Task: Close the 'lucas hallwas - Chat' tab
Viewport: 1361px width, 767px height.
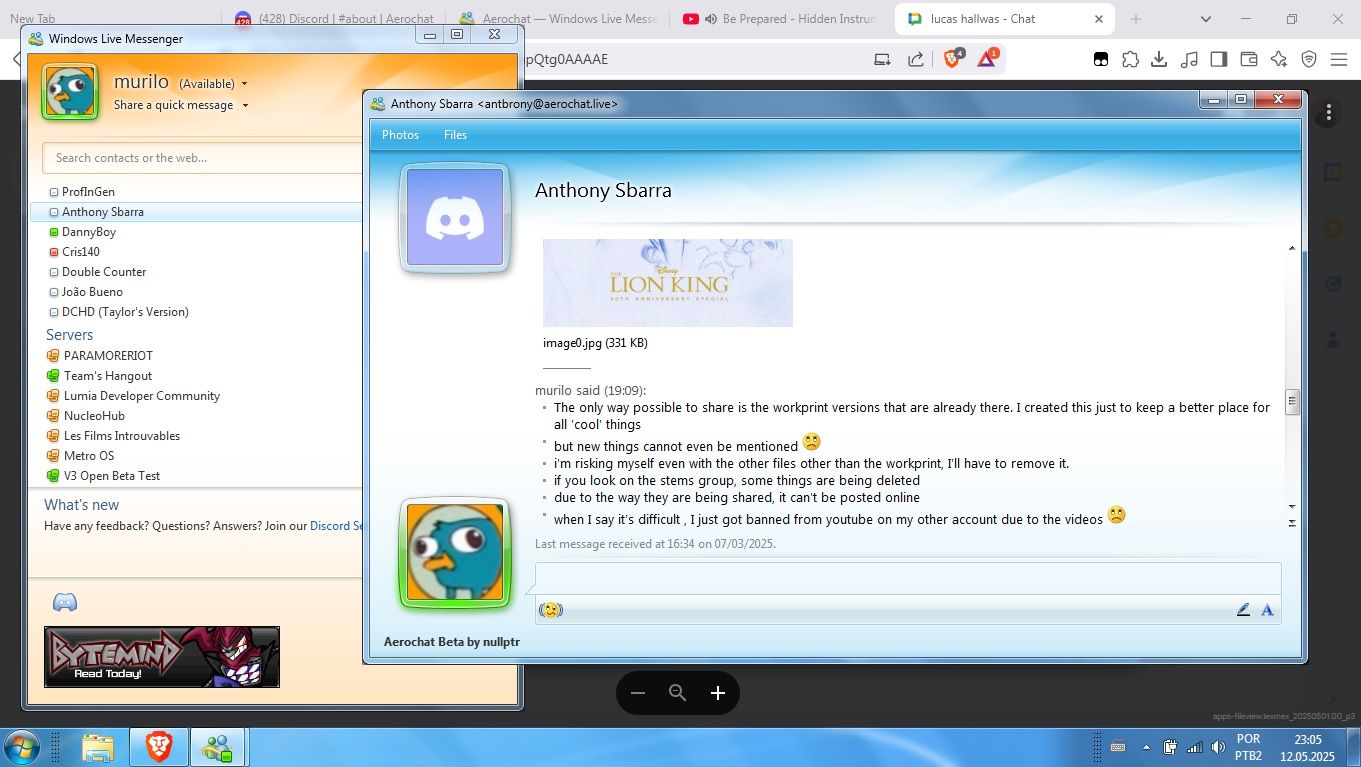Action: click(x=1099, y=19)
